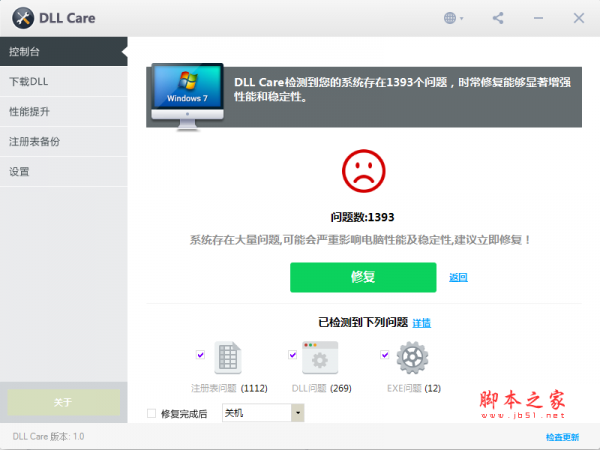Open the language globe menu
The image size is (600, 450).
453,18
